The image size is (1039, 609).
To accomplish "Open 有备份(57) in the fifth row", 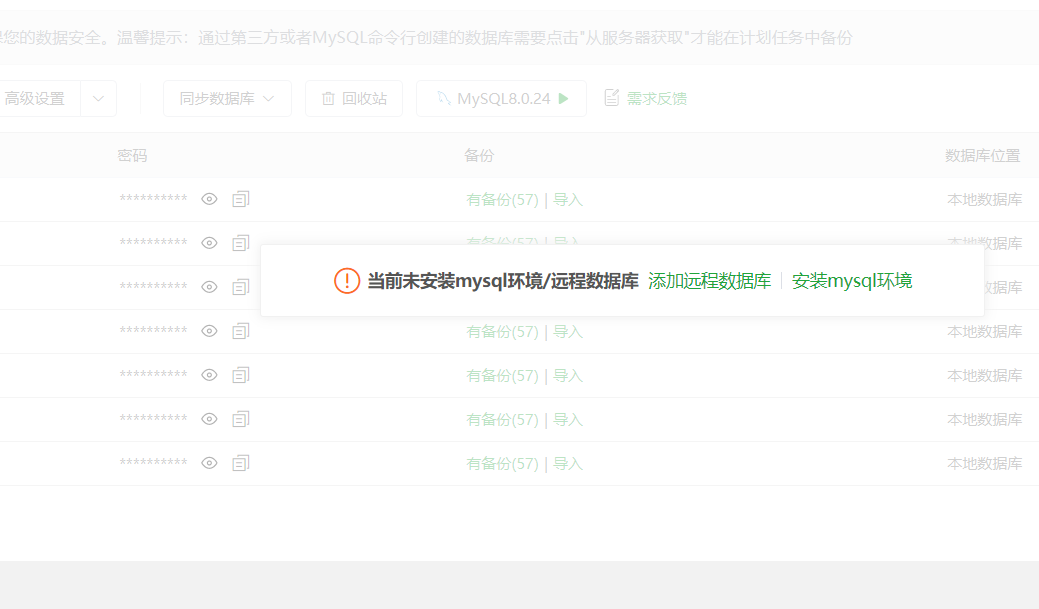I will tap(502, 376).
